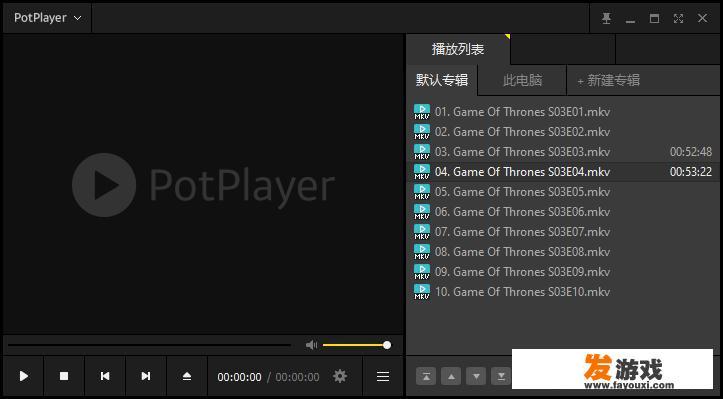The width and height of the screenshot is (723, 399).
Task: Switch to the 播放列表 tab
Action: tap(458, 49)
